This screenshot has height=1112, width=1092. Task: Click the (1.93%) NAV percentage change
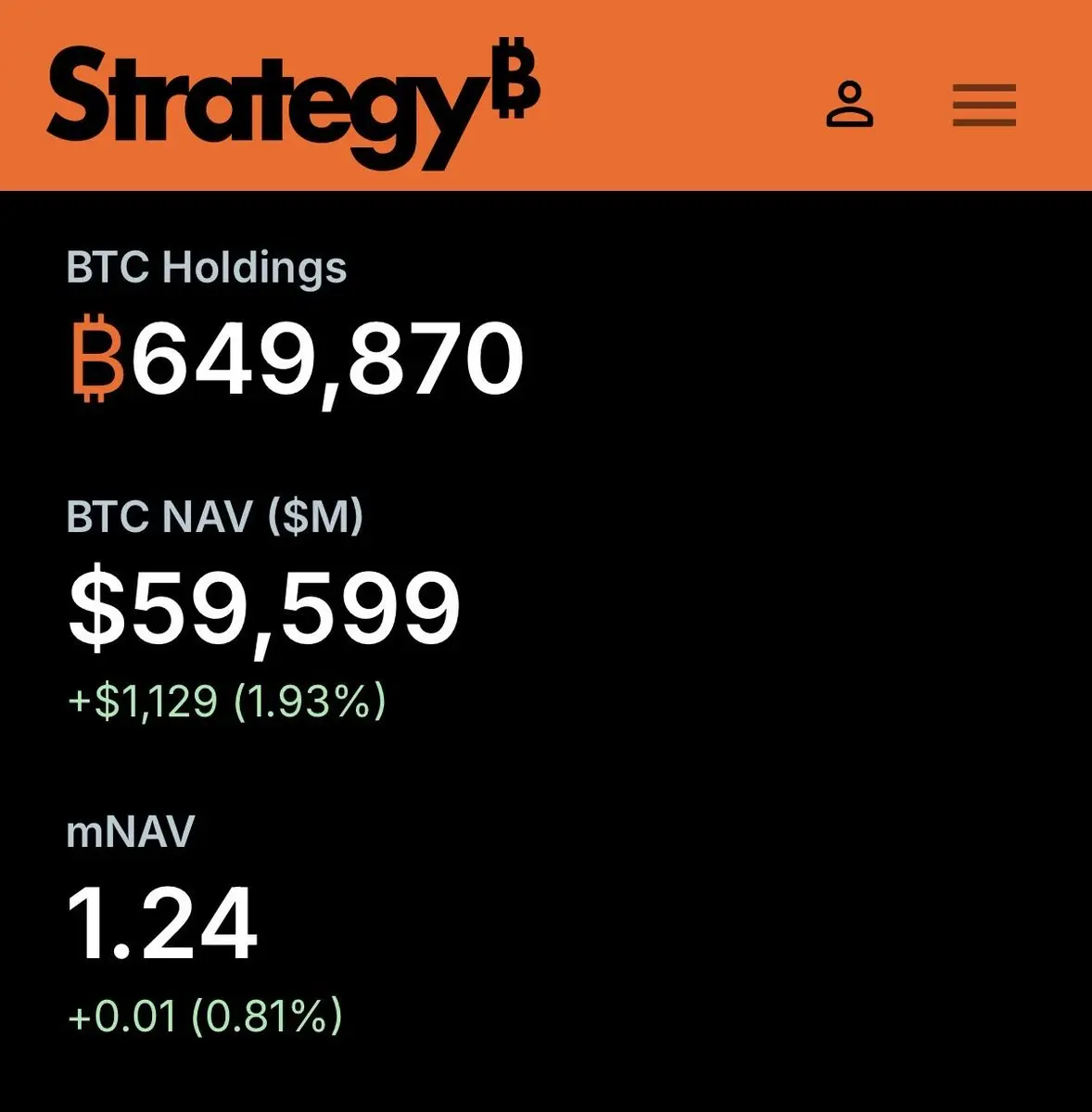[309, 701]
